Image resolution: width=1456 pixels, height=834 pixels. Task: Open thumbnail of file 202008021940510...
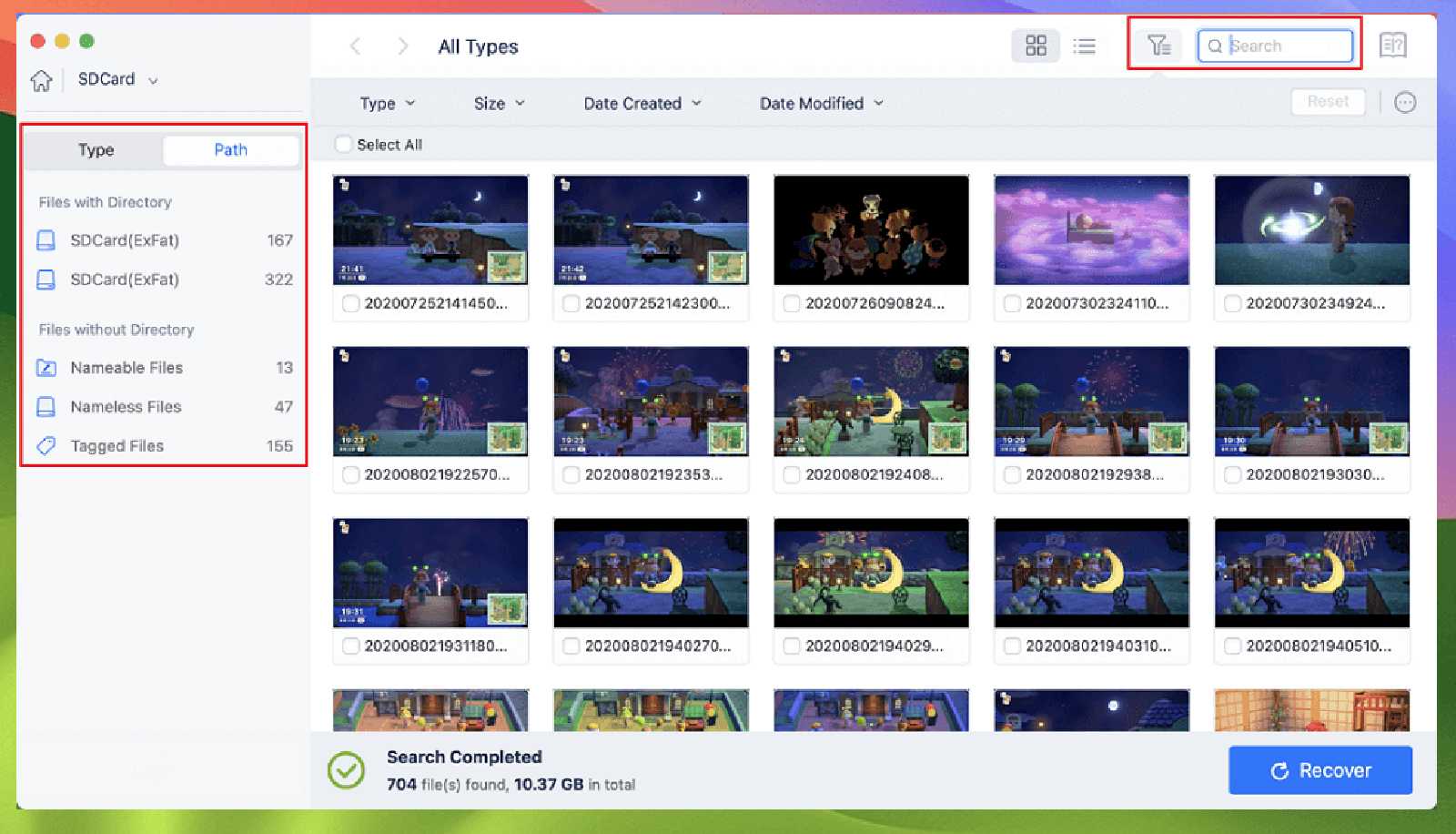click(x=1311, y=573)
